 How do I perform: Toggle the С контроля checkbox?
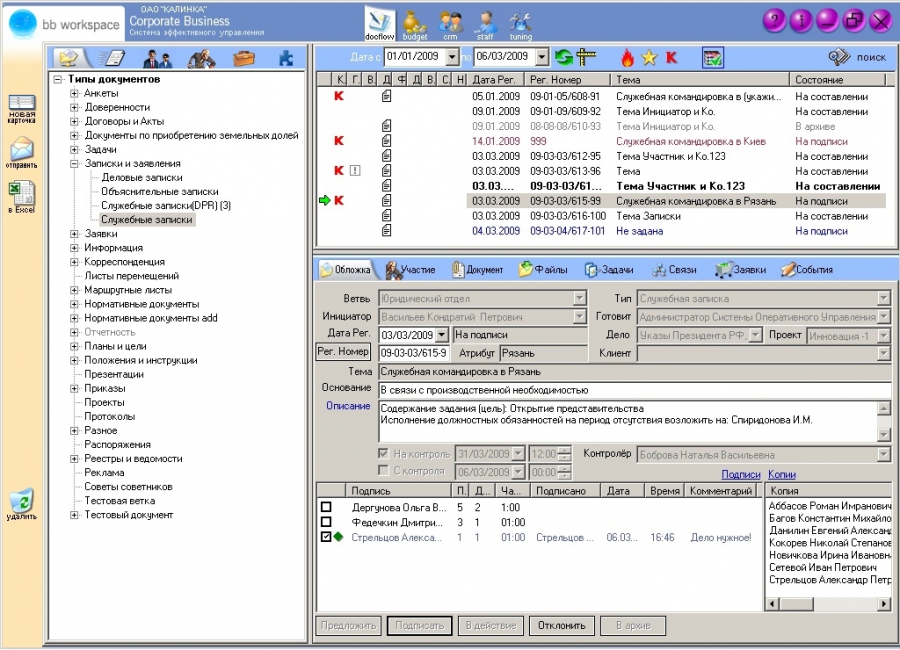[383, 470]
